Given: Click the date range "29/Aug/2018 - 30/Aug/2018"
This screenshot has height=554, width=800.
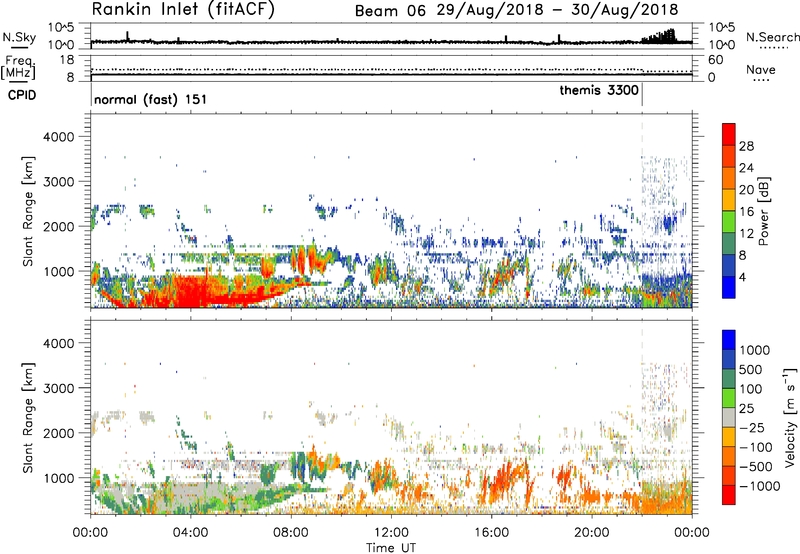Looking at the screenshot, I should tap(557, 10).
